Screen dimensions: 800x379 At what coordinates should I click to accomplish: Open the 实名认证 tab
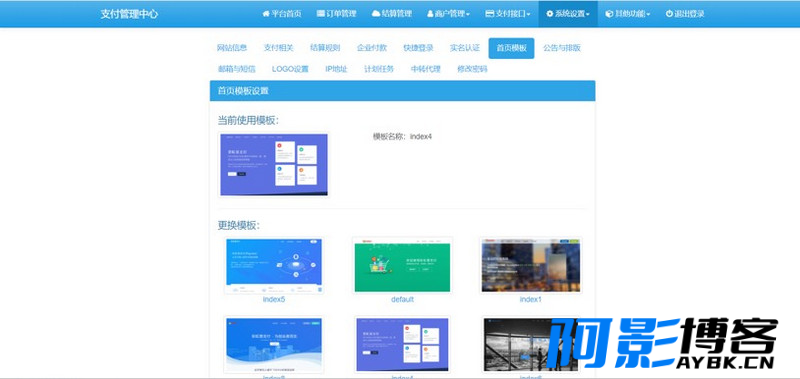pos(465,48)
